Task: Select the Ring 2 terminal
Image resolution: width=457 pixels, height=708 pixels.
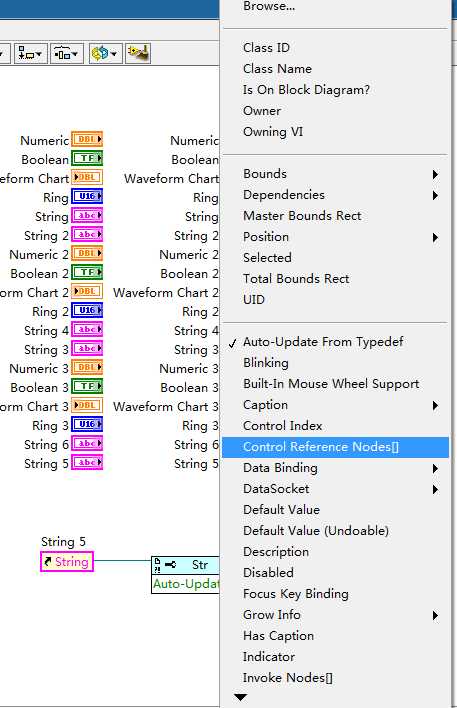Action: point(87,310)
